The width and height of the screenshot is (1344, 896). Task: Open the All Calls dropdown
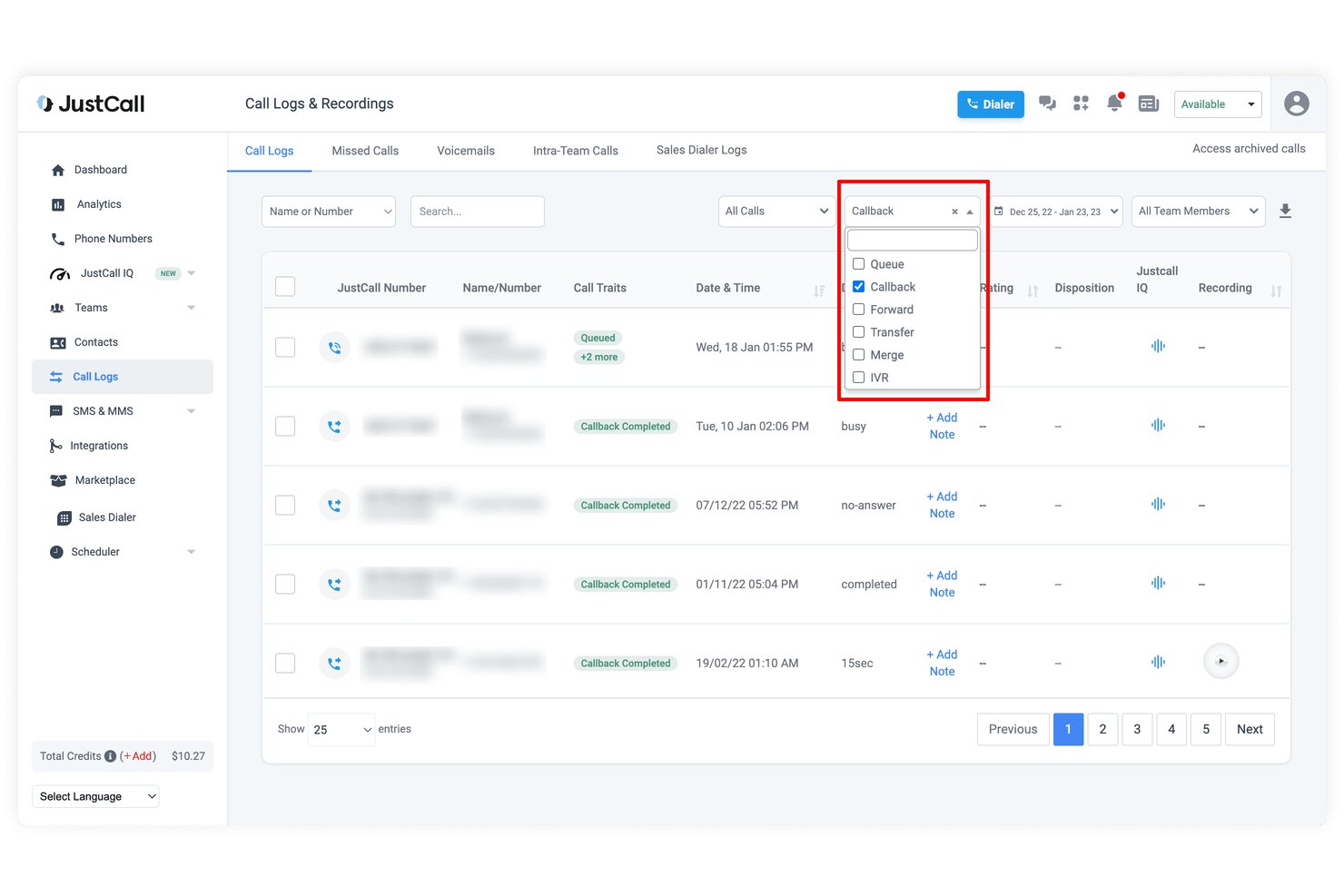coord(776,212)
